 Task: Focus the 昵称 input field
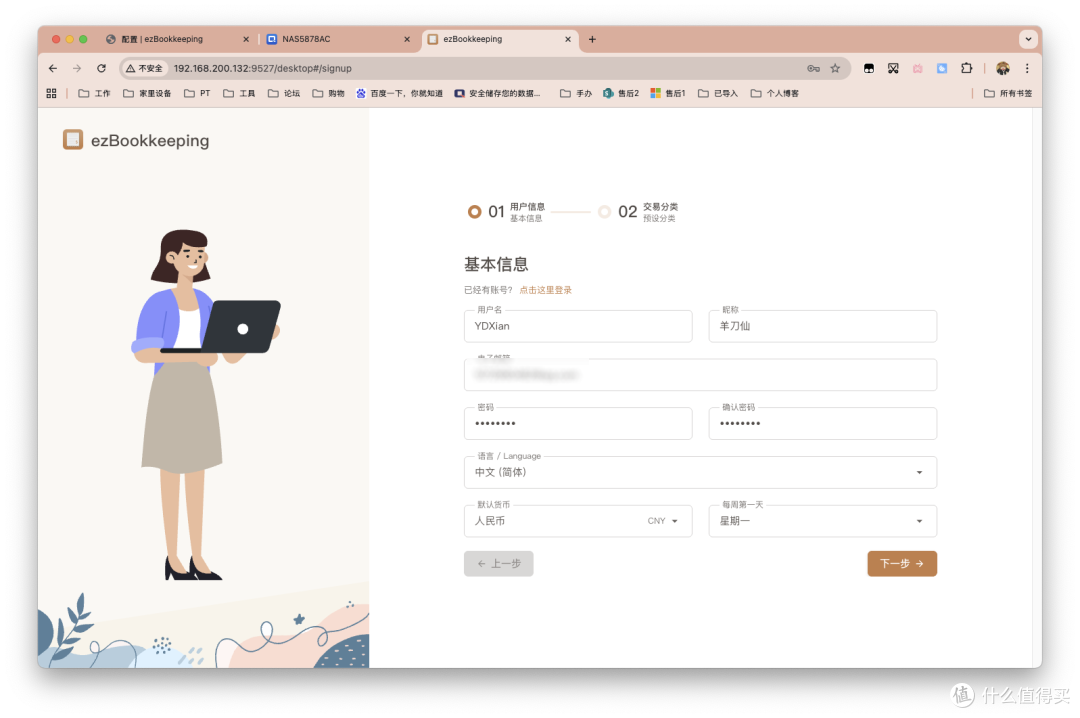(x=822, y=326)
